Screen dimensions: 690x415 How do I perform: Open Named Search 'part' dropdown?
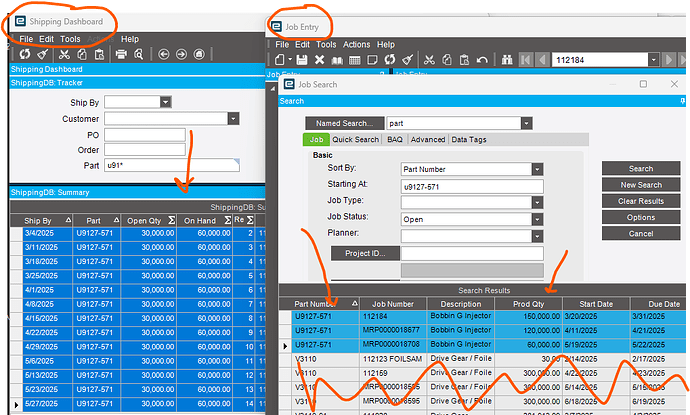click(x=526, y=123)
